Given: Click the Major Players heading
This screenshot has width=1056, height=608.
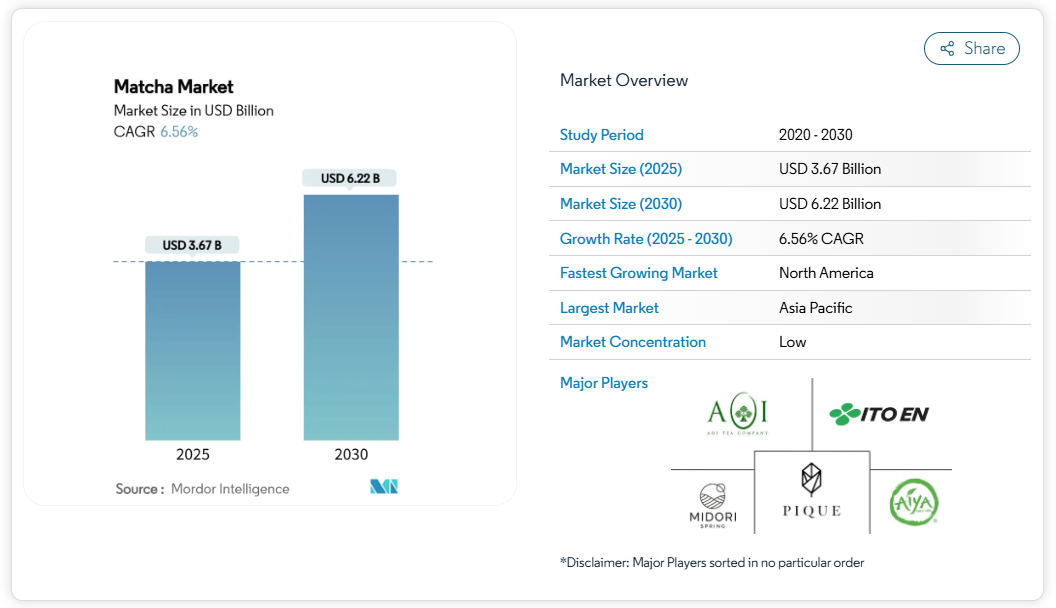Looking at the screenshot, I should tap(603, 383).
